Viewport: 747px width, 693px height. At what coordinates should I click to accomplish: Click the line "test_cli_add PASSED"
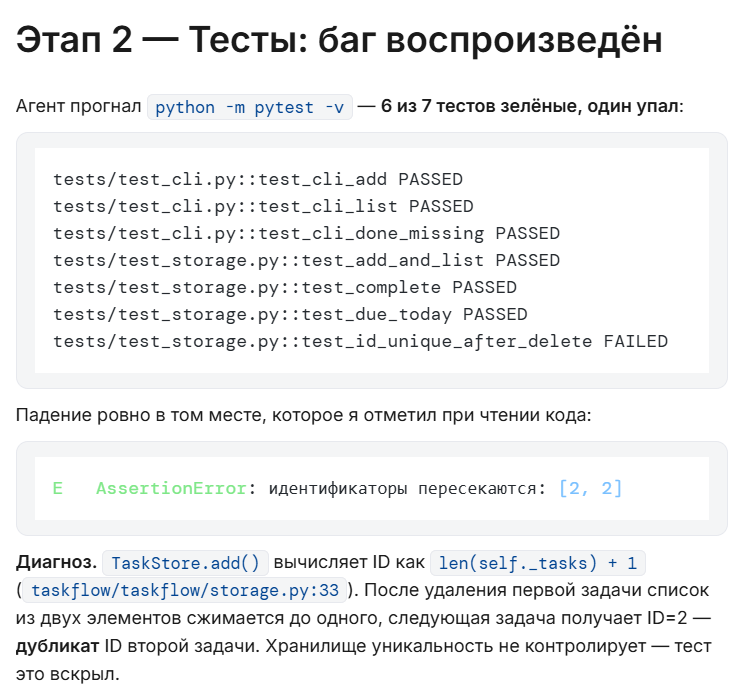258,180
